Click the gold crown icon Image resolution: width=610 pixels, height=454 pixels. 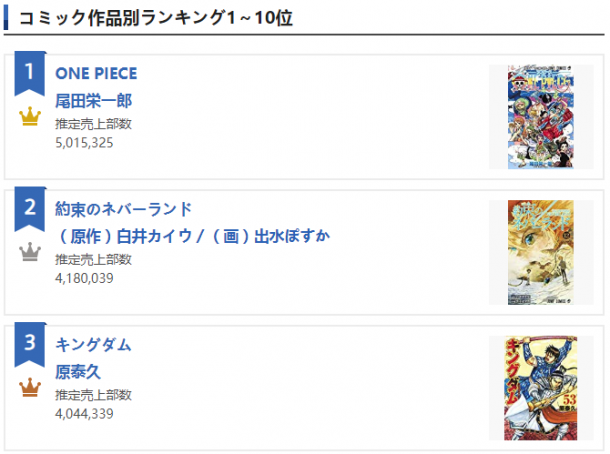30,116
